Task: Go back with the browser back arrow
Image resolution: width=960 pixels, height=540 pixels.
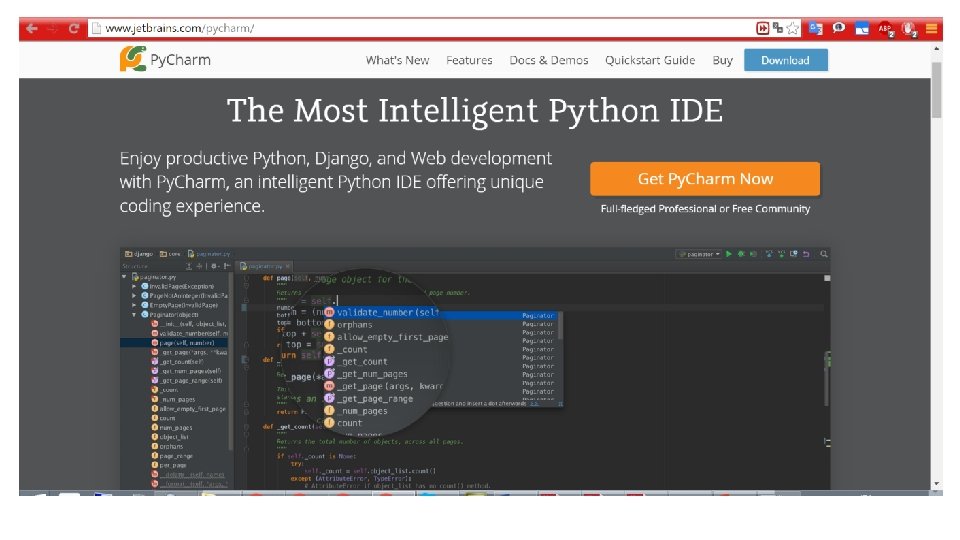Action: click(x=32, y=28)
